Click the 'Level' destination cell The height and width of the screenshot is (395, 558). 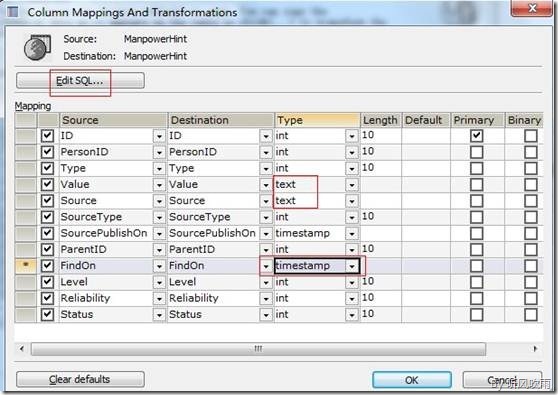tap(213, 282)
